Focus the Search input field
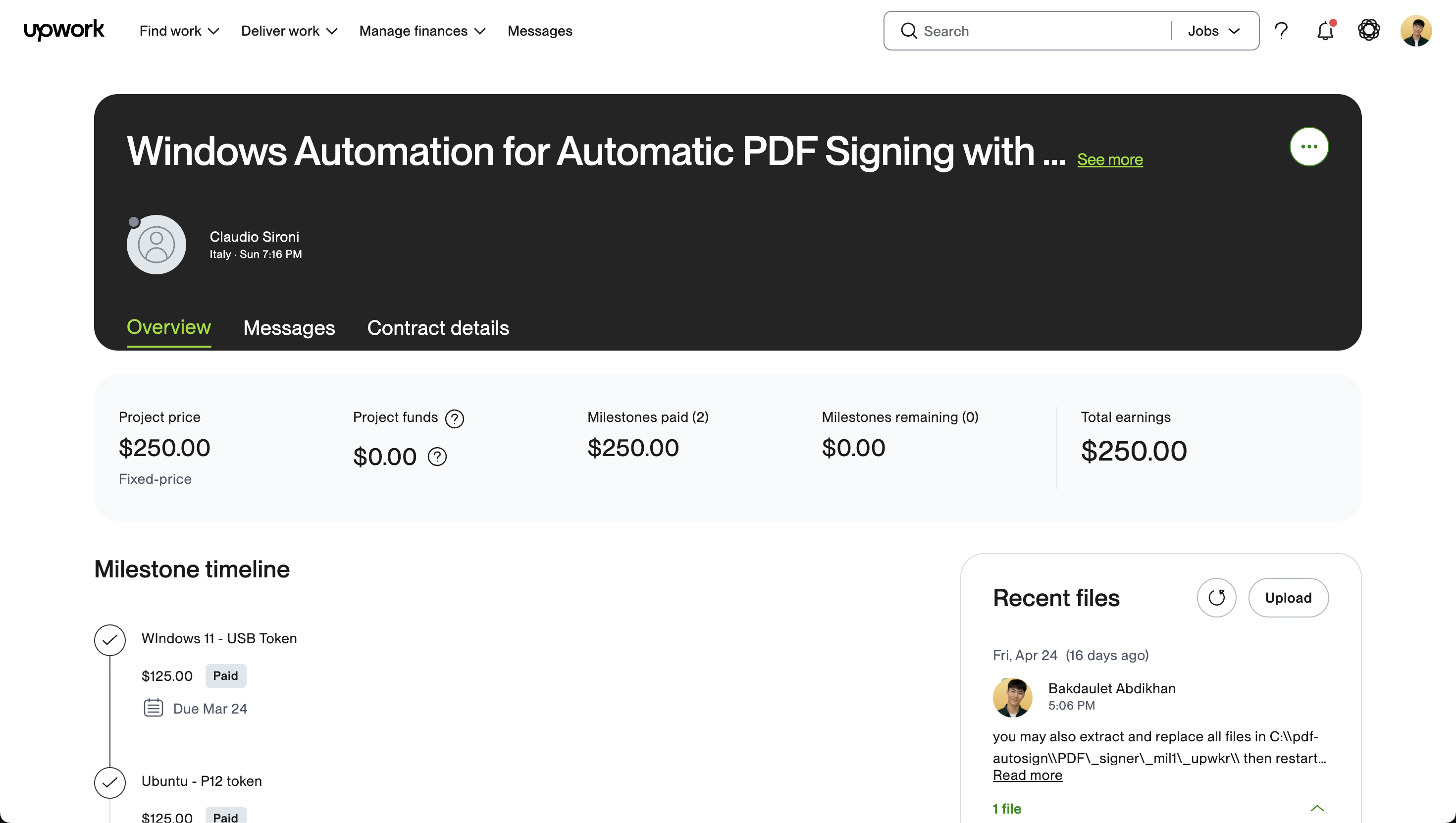Viewport: 1456px width, 823px height. tap(1043, 31)
